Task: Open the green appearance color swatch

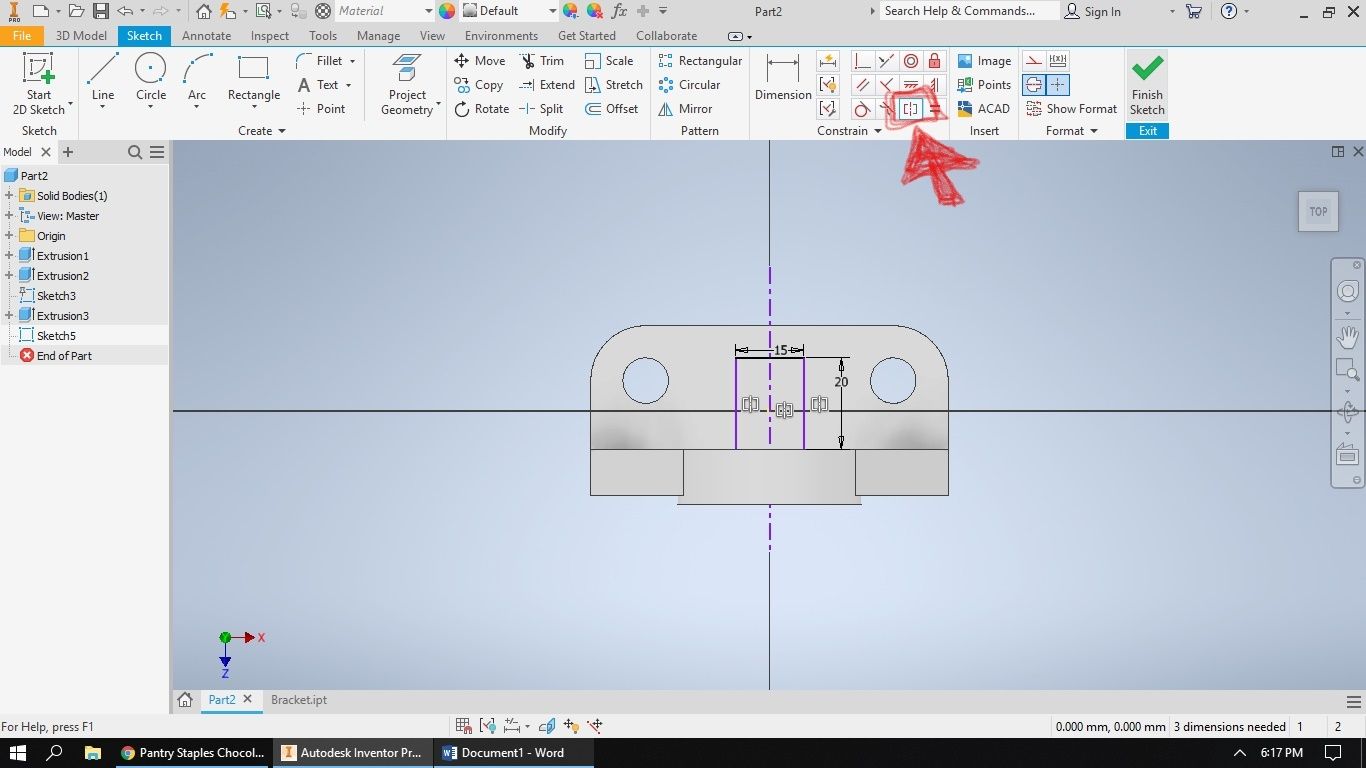Action: pyautogui.click(x=445, y=11)
